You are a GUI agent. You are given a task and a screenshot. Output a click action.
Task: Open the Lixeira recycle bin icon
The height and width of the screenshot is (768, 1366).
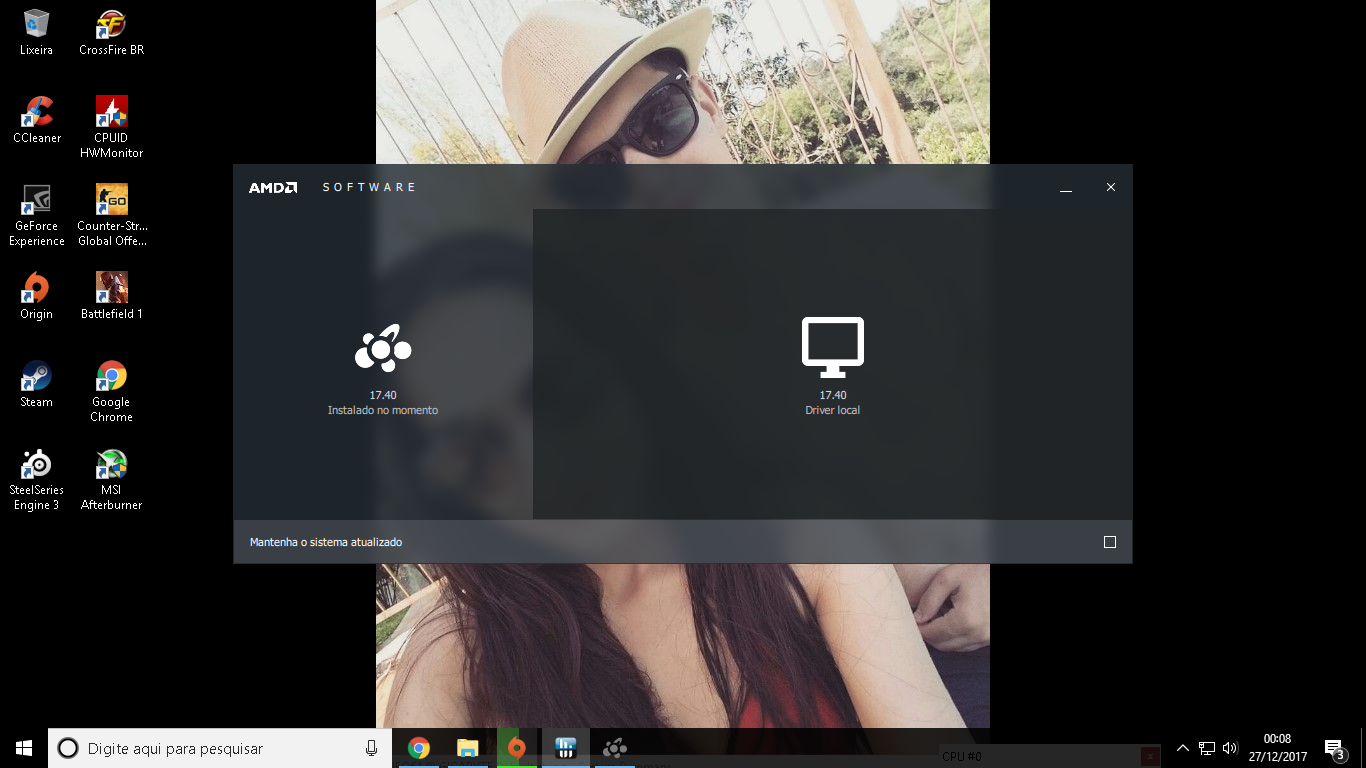click(36, 32)
